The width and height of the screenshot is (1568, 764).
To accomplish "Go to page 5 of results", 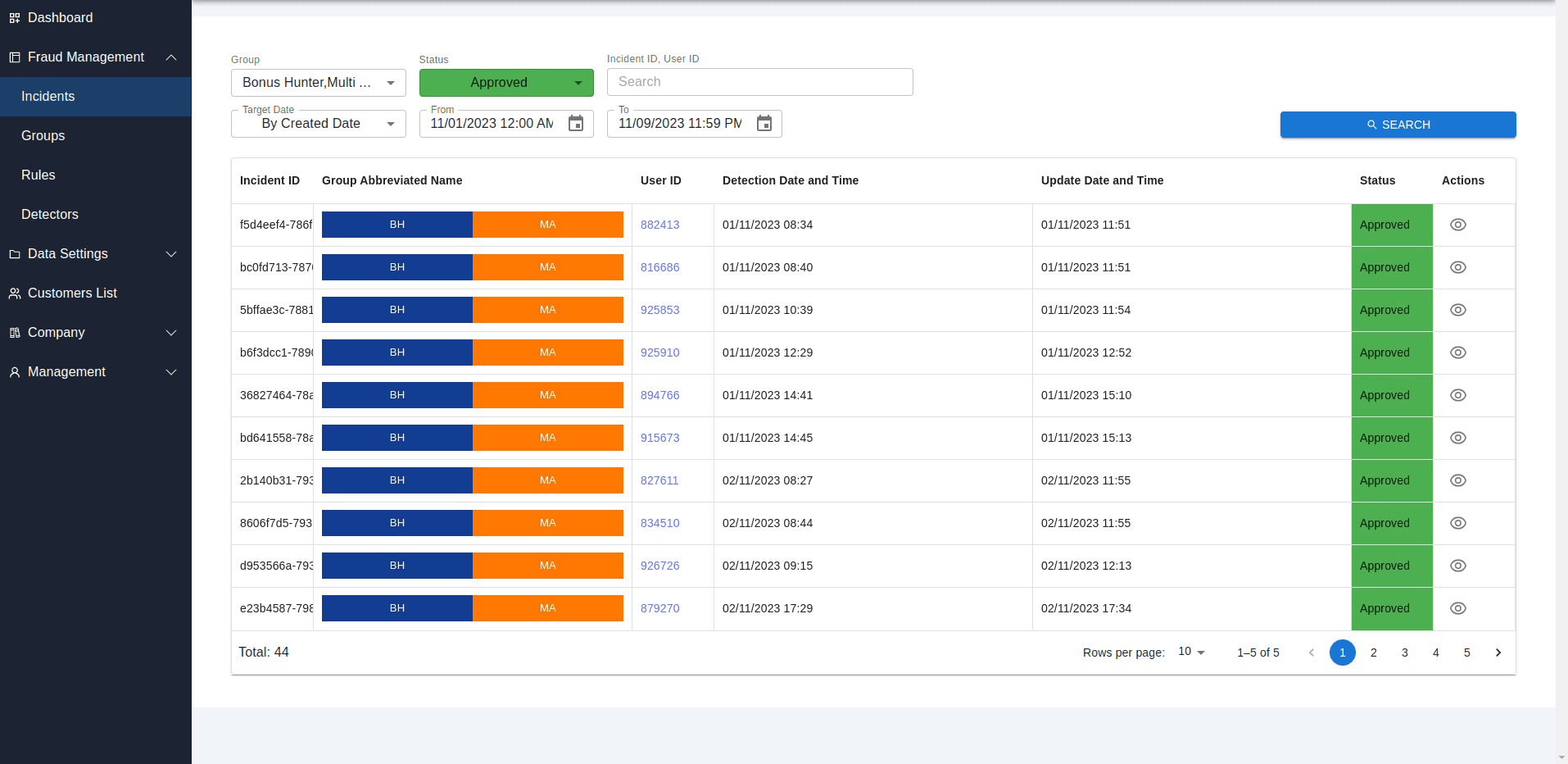I will pos(1467,653).
